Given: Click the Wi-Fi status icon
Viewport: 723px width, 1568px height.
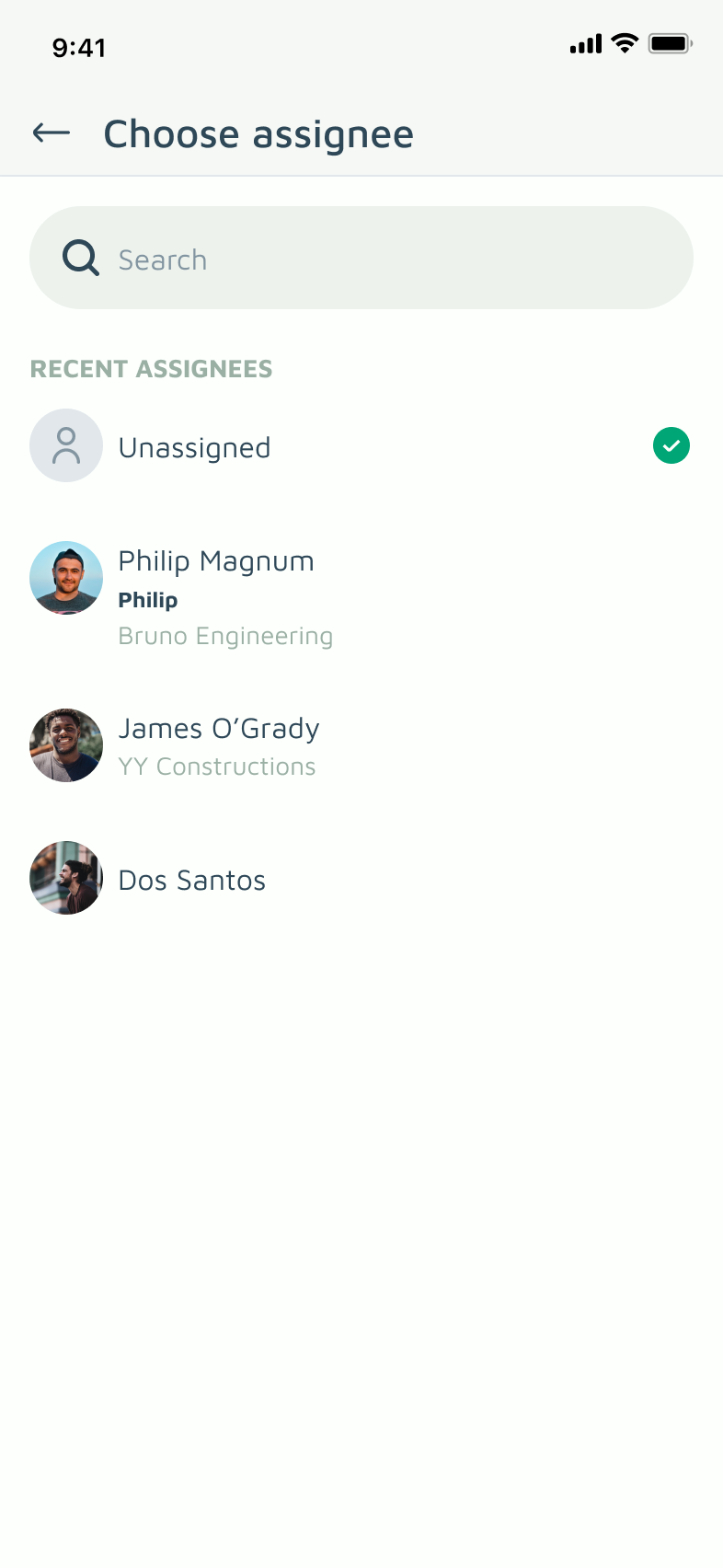Looking at the screenshot, I should click(x=625, y=43).
